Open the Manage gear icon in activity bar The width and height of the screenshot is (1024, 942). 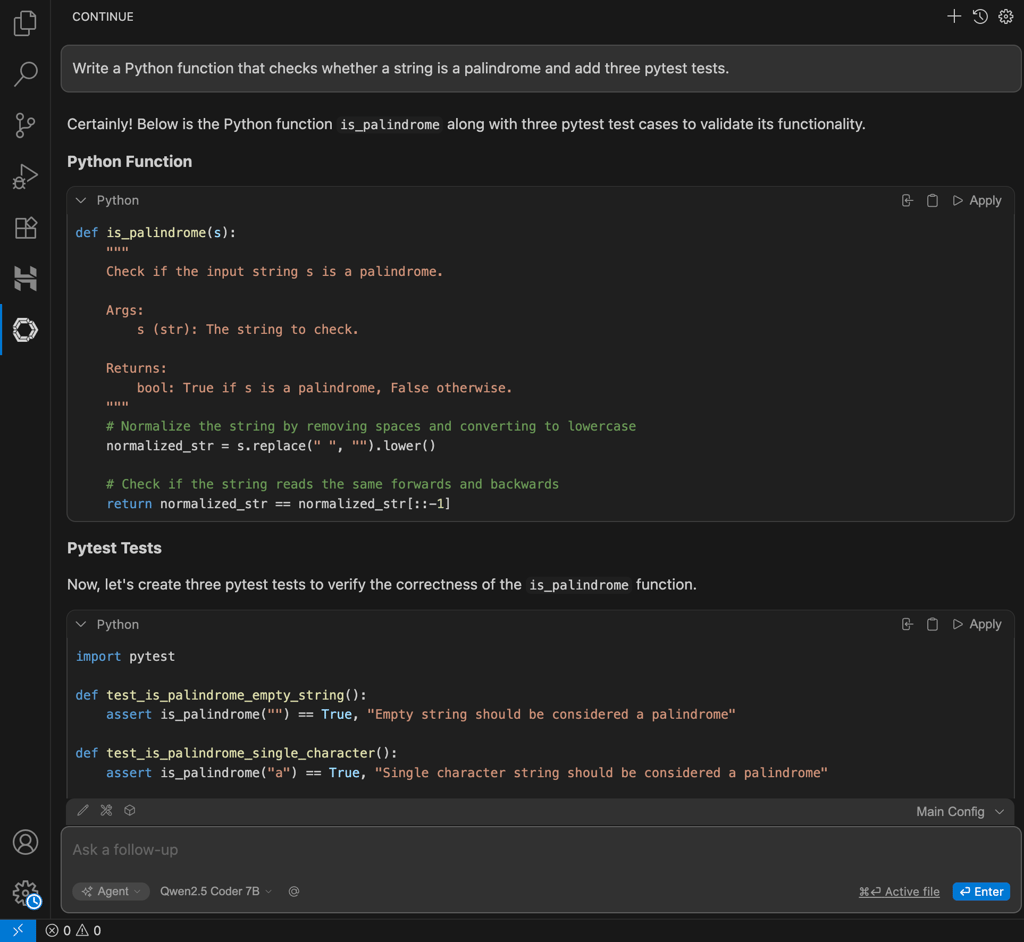pos(25,892)
